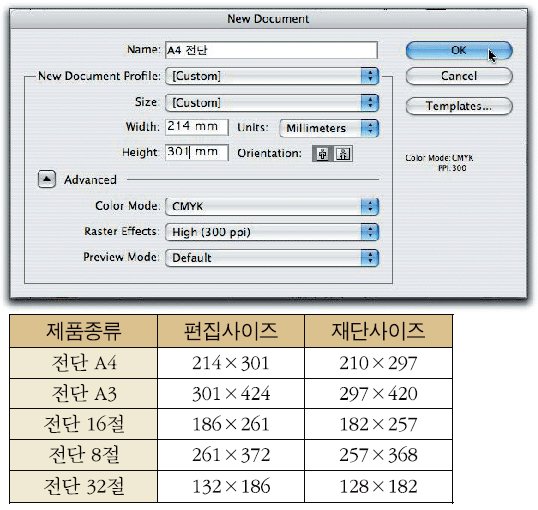This screenshot has height=510, width=538.
Task: Select portrait orientation icon
Action: coord(322,153)
